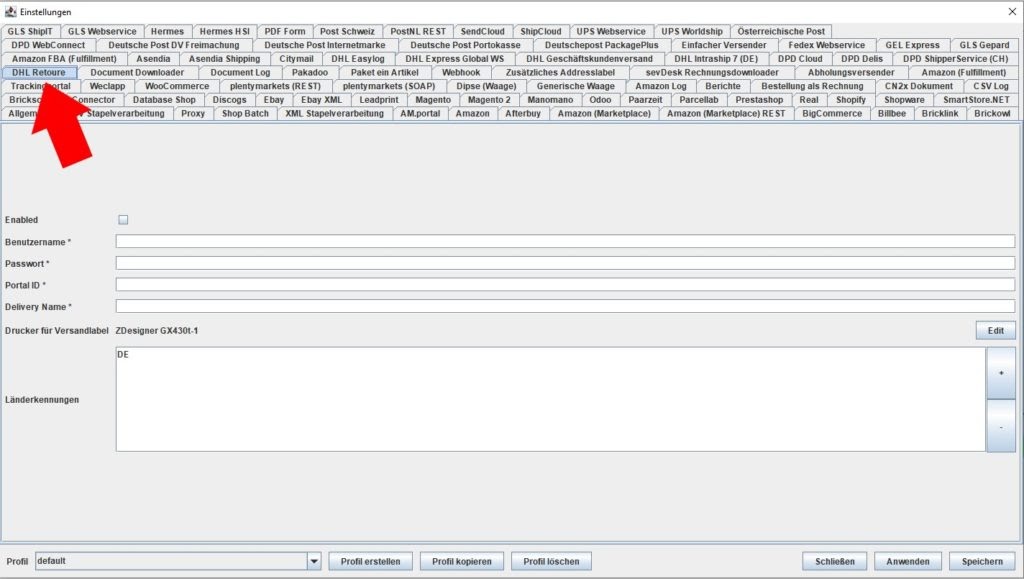Click the Benutzername input field
This screenshot has height=579, width=1024.
pyautogui.click(x=565, y=242)
